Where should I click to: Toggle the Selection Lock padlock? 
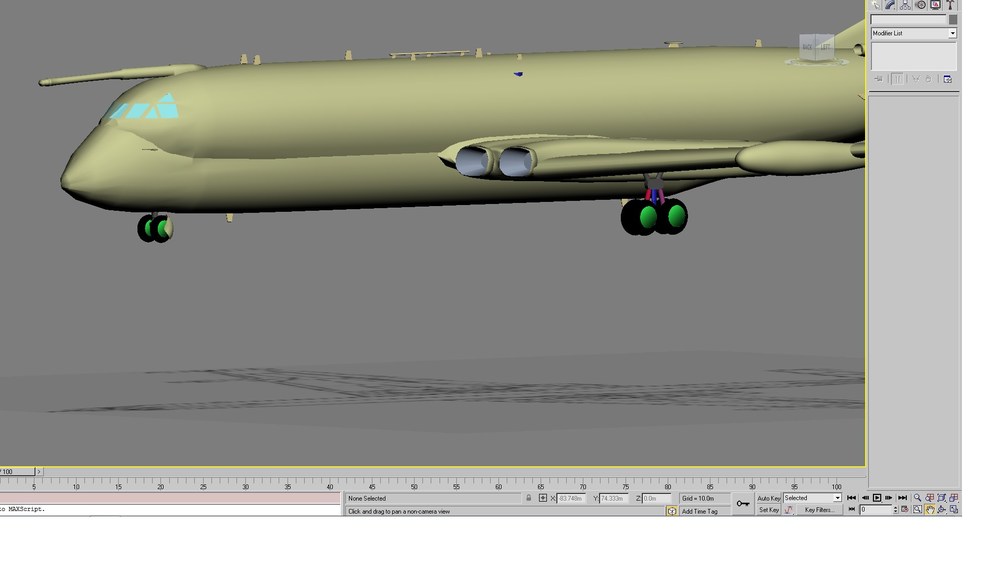pos(529,498)
